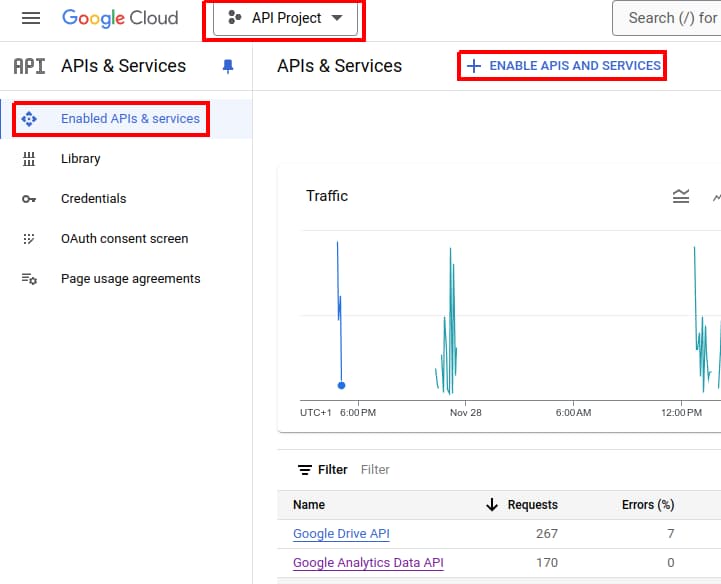Click the Library icon in sidebar

tap(29, 159)
